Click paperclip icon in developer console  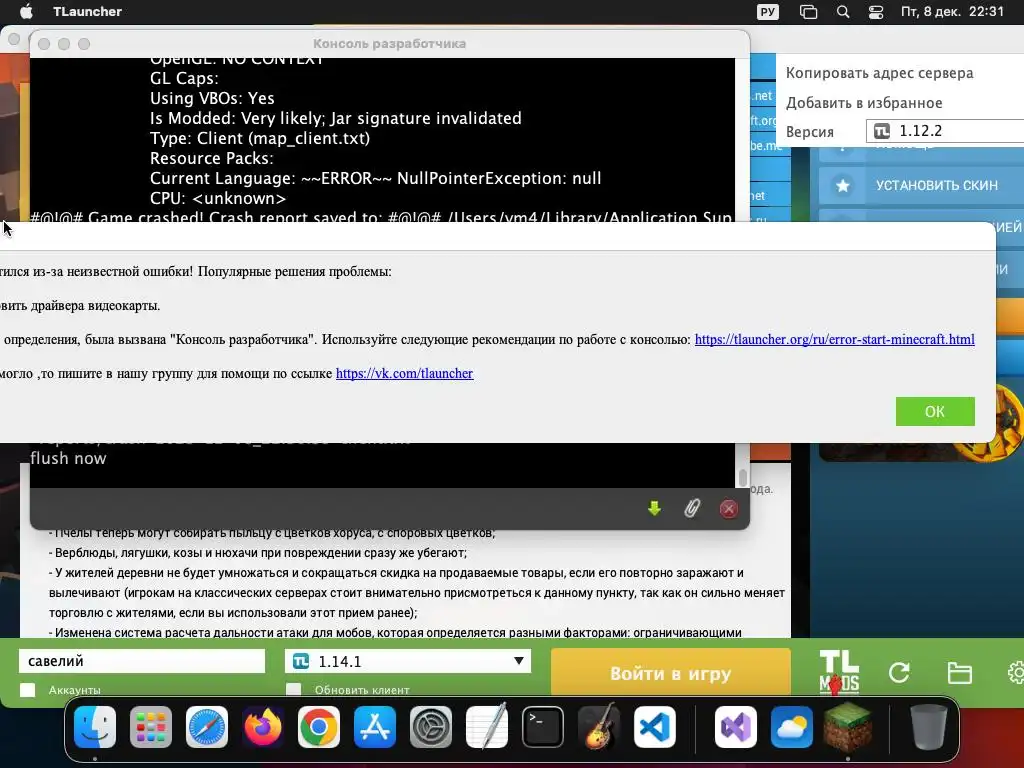(x=692, y=508)
